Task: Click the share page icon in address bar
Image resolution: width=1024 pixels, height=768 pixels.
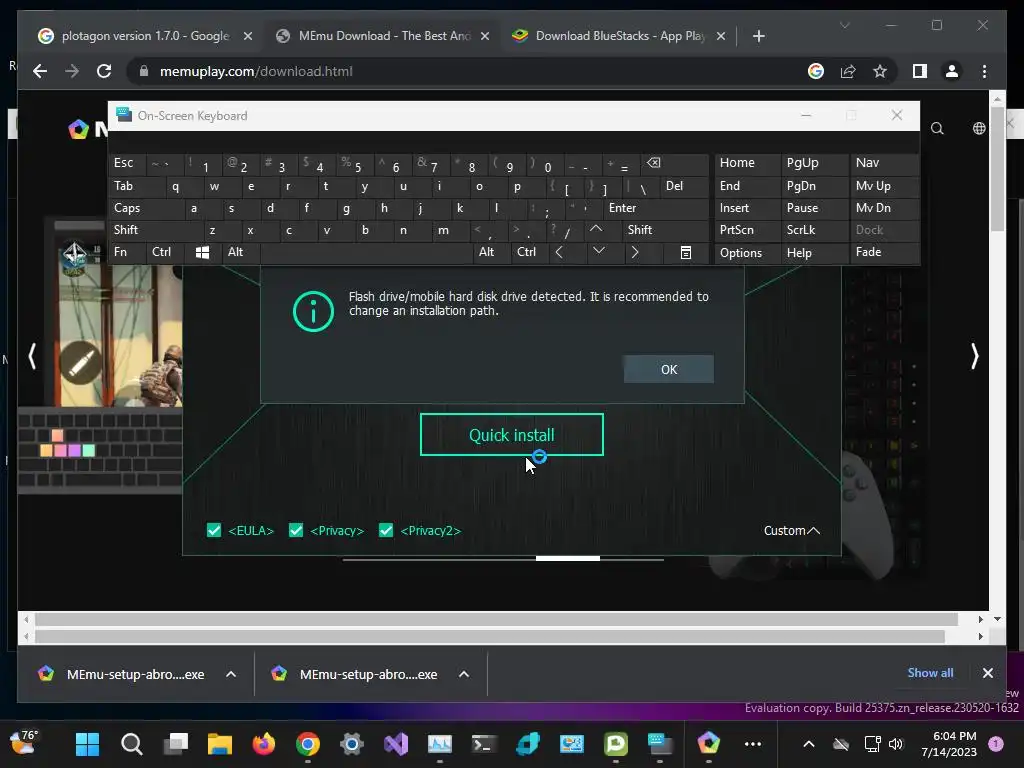Action: coord(848,71)
